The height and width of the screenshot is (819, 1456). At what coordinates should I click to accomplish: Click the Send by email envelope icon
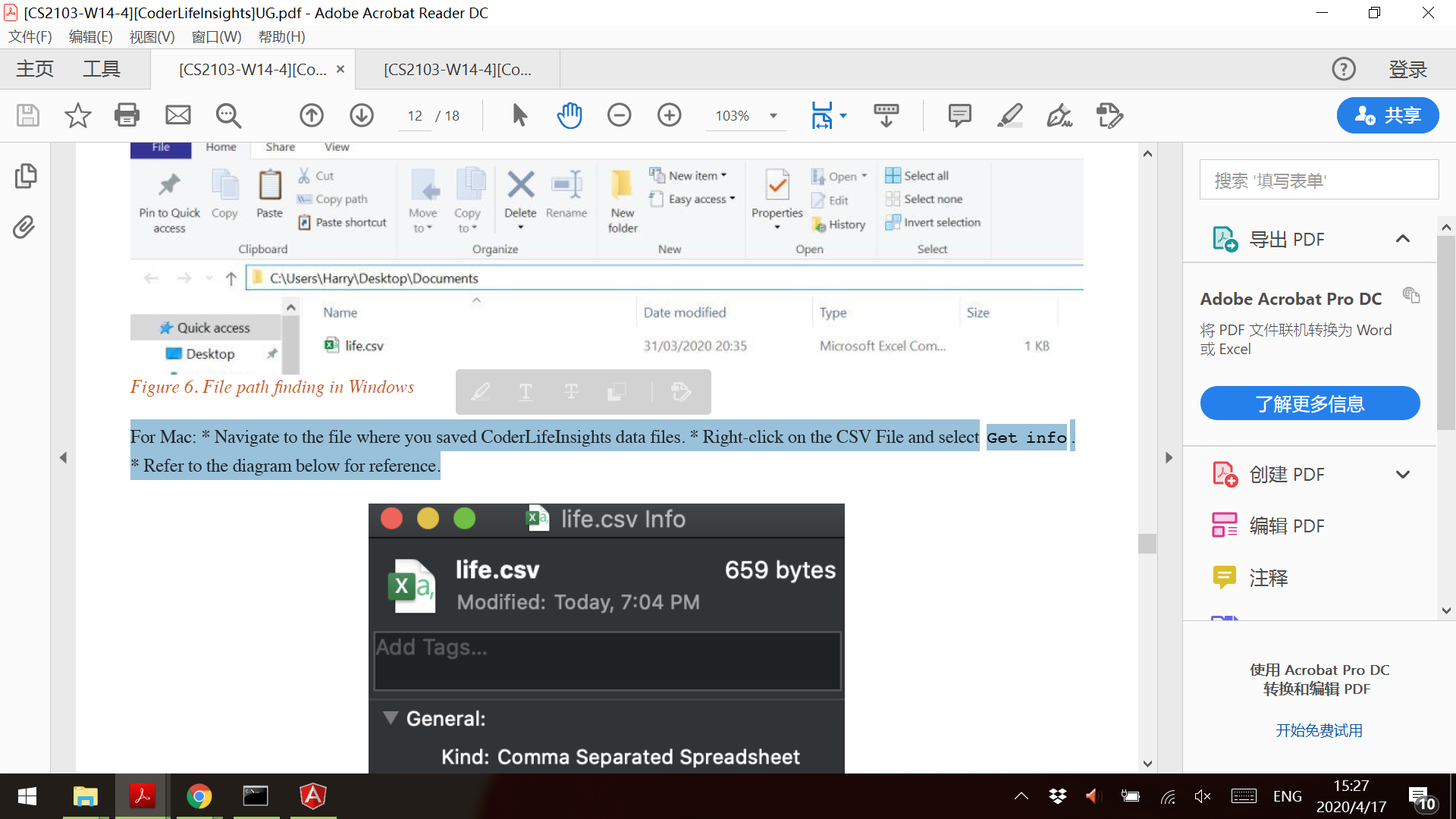pyautogui.click(x=177, y=115)
